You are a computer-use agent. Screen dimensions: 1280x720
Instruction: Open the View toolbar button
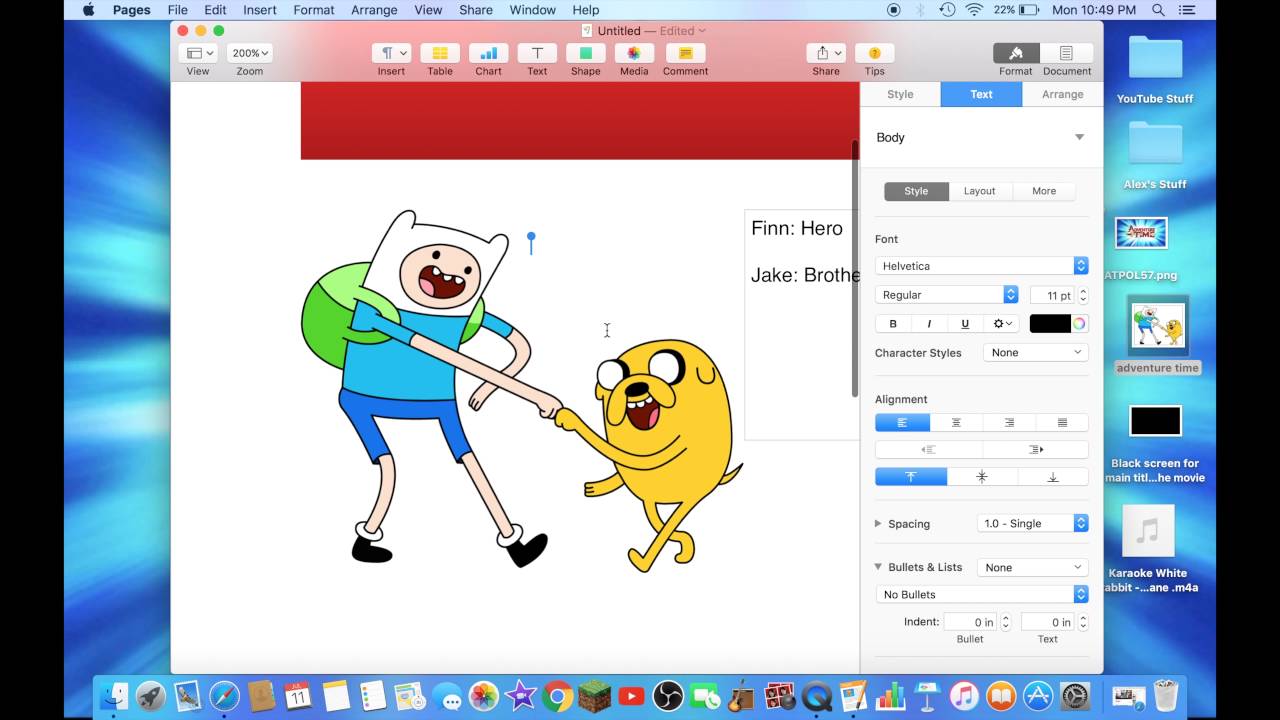tap(198, 53)
